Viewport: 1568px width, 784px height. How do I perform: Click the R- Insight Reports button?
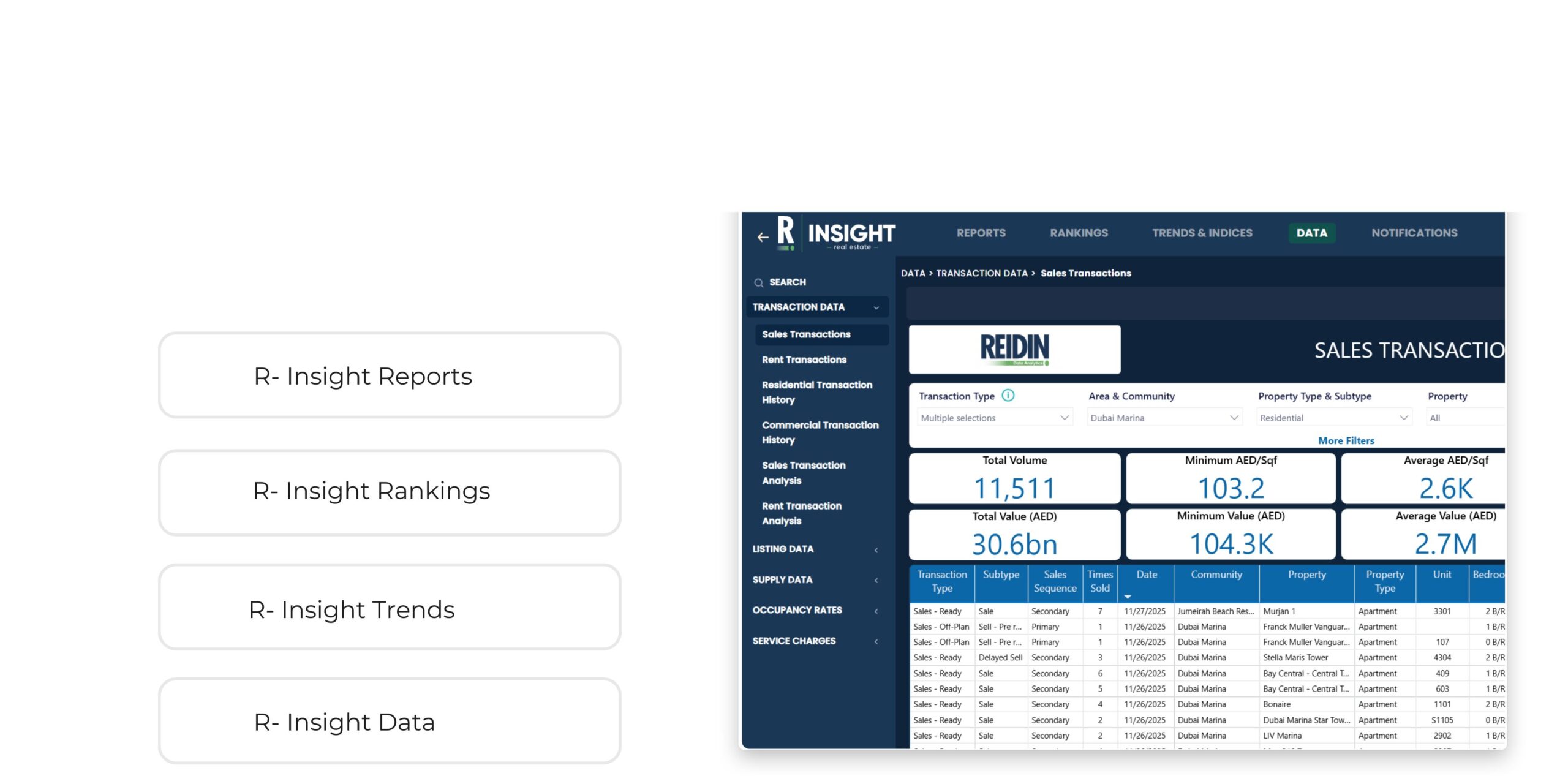390,375
